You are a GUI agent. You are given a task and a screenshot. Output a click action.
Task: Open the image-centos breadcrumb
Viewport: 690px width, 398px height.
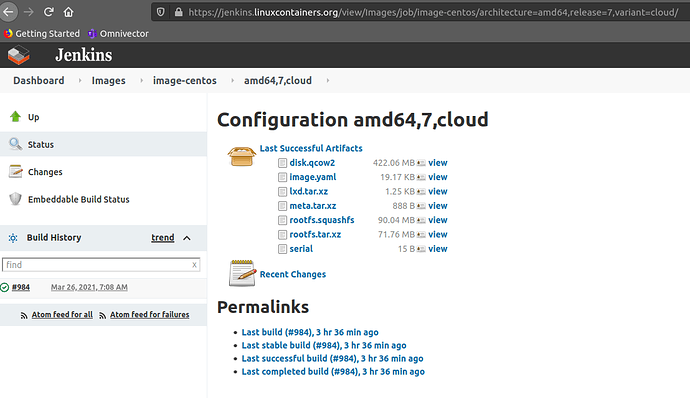click(185, 81)
